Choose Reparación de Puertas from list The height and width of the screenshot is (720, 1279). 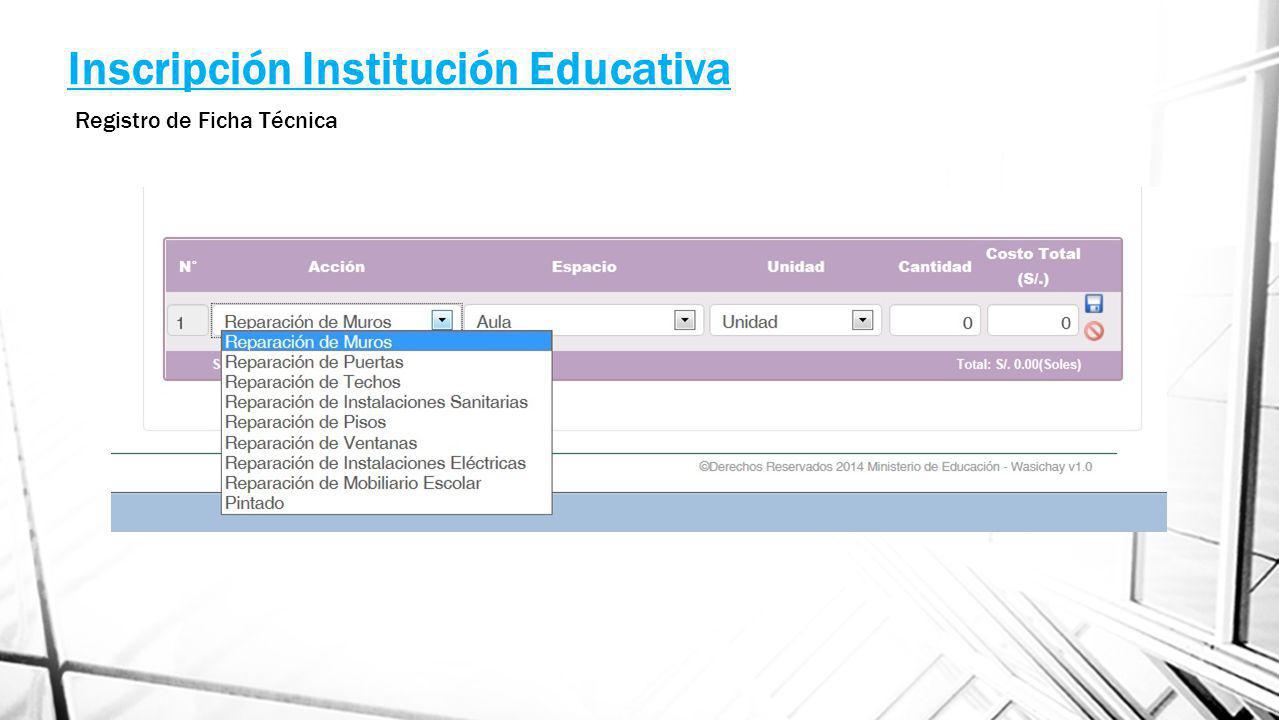387,362
